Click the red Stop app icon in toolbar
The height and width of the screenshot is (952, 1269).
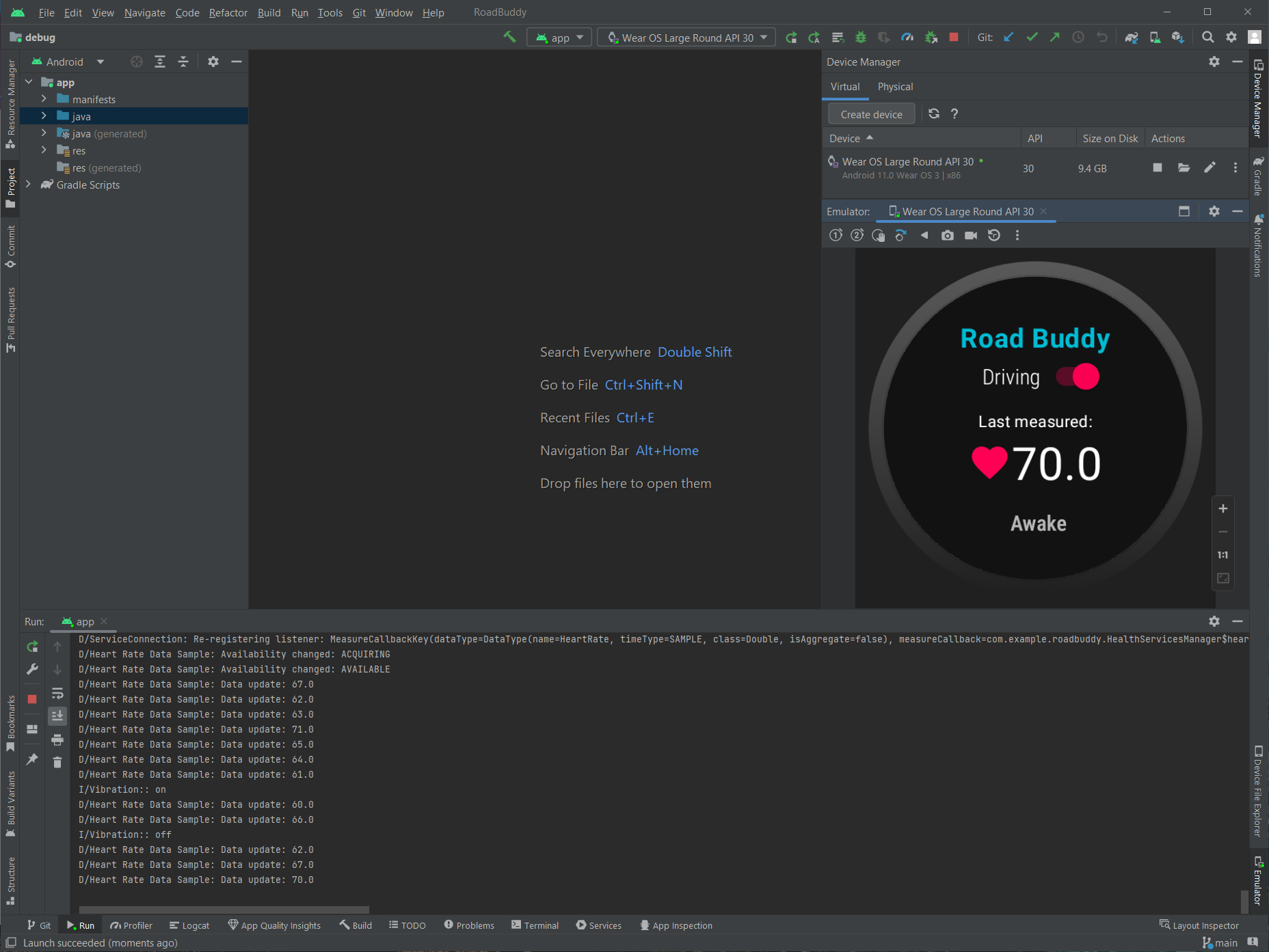click(x=954, y=38)
